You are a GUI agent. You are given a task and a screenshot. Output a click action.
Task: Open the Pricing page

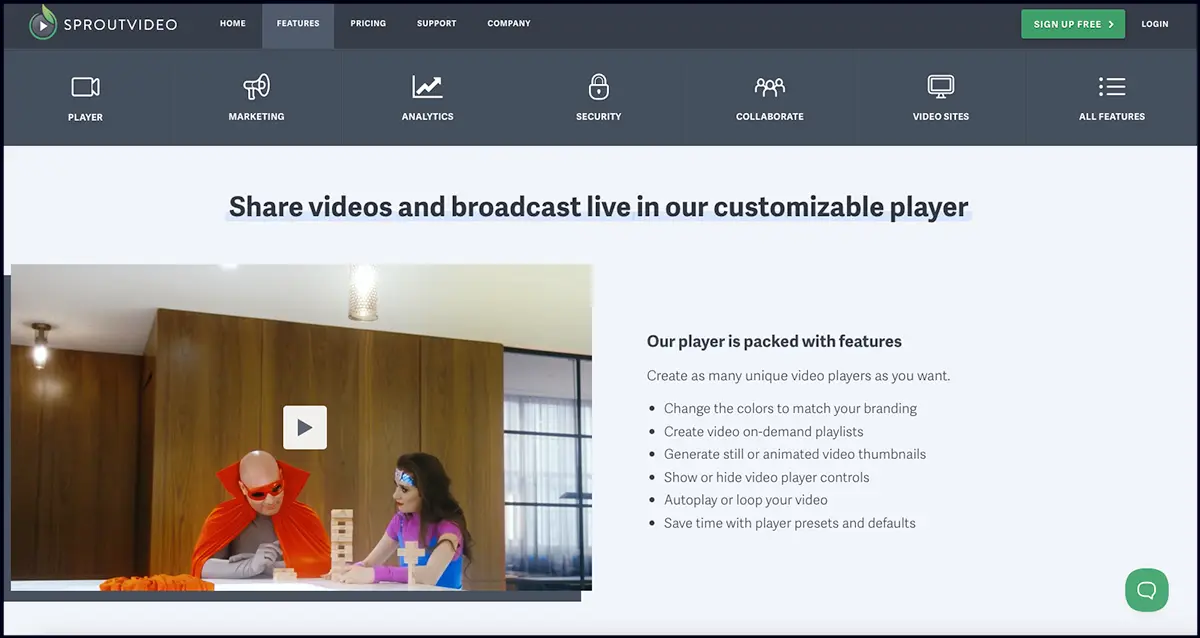(x=368, y=24)
